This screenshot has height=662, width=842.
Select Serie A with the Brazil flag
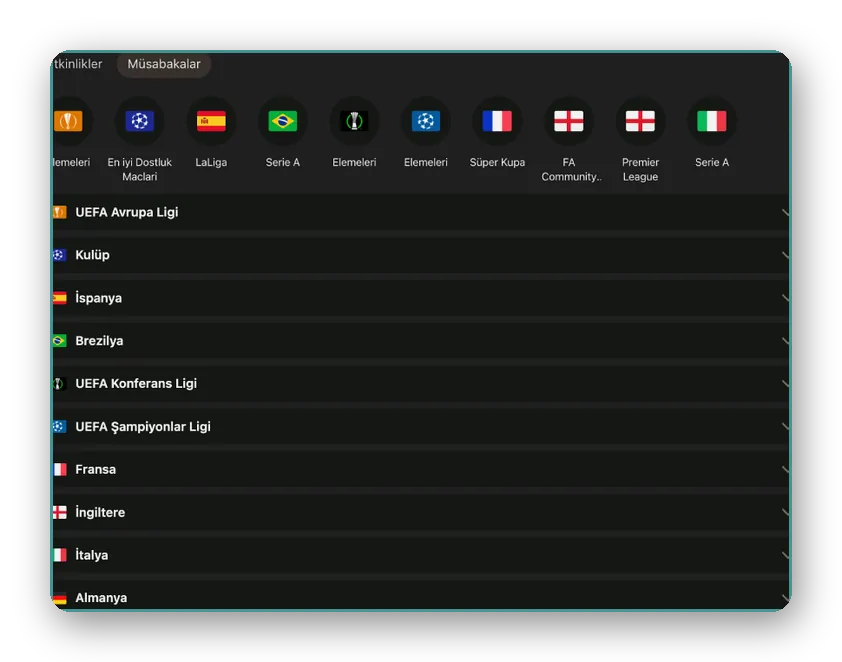tap(282, 132)
